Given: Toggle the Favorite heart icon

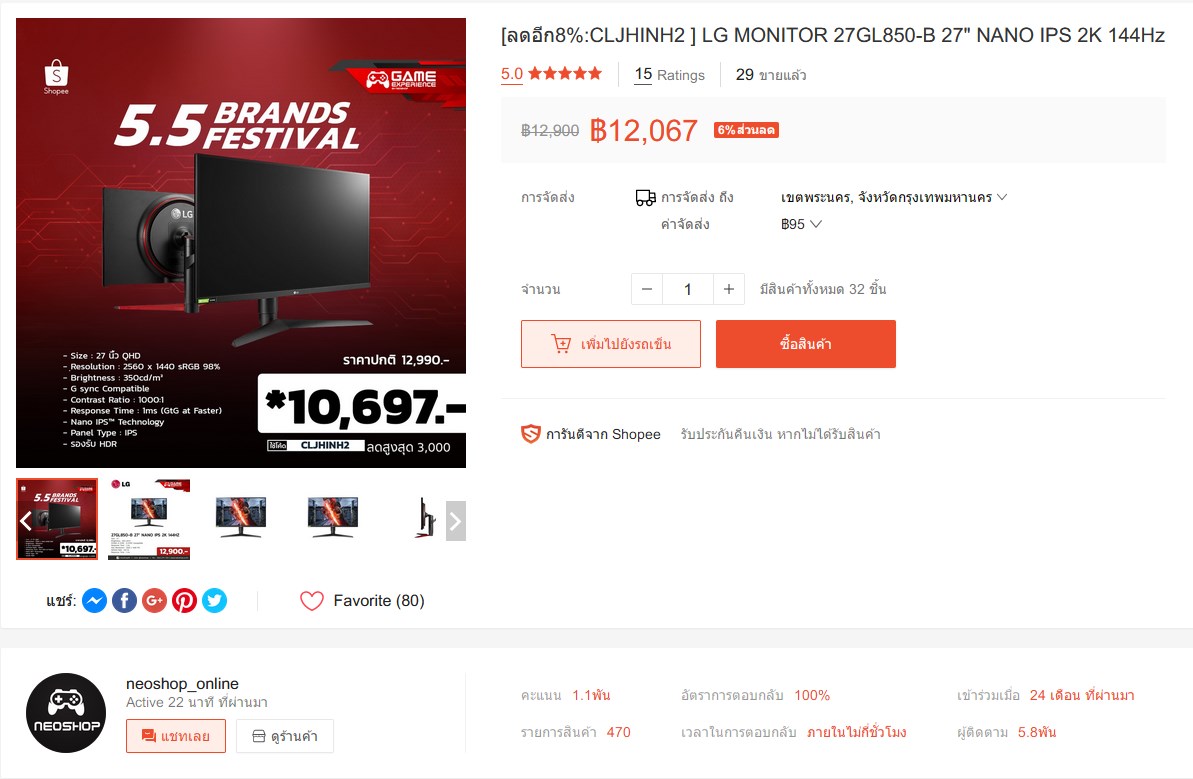Looking at the screenshot, I should [x=312, y=601].
